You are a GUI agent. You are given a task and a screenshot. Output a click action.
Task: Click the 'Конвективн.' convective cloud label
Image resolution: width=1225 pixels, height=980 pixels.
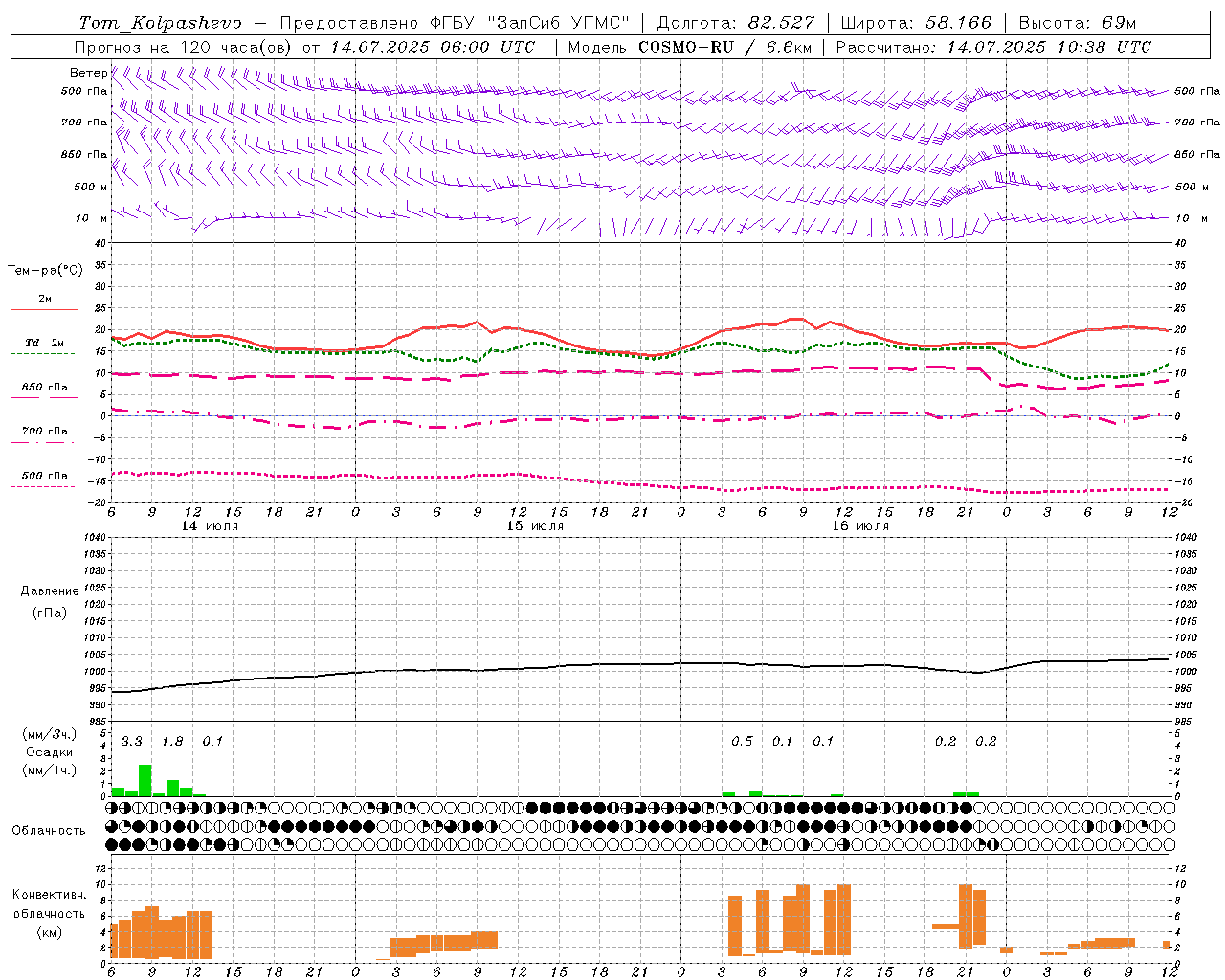(x=49, y=895)
